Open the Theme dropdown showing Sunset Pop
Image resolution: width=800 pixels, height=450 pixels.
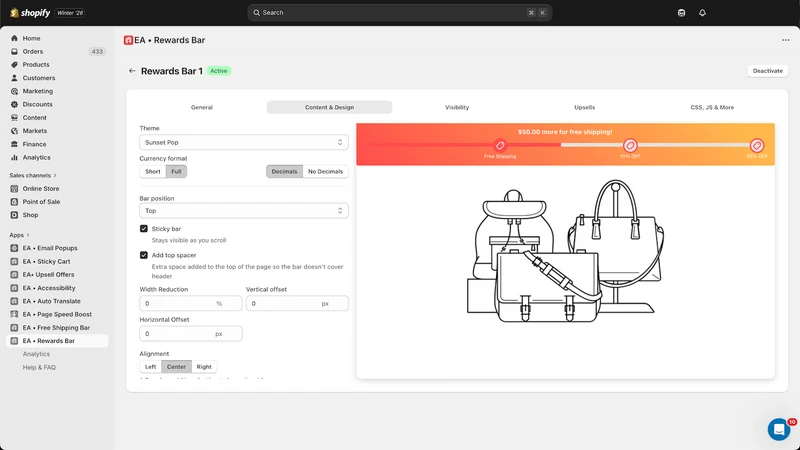(x=244, y=142)
